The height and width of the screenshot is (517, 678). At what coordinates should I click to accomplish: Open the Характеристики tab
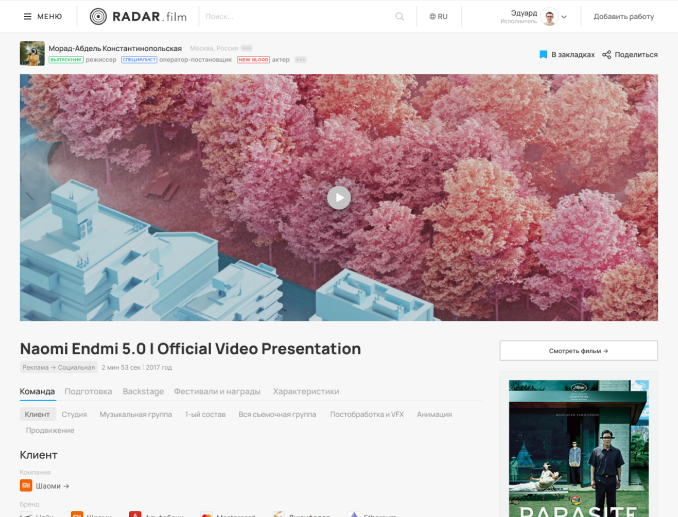(x=306, y=391)
